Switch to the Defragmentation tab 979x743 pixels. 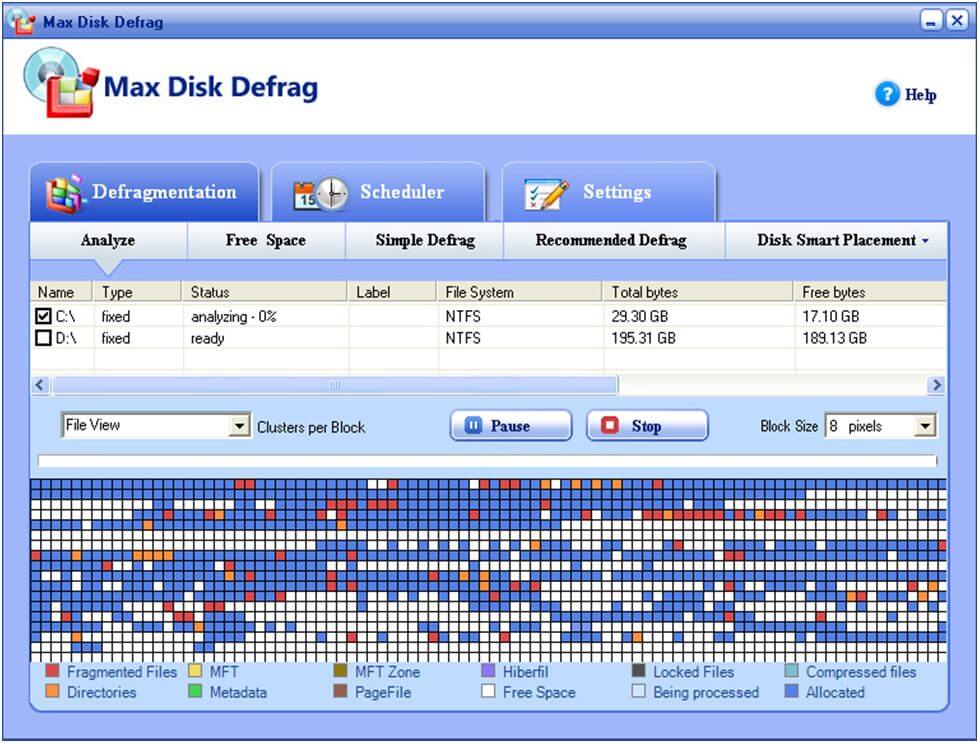click(x=144, y=192)
